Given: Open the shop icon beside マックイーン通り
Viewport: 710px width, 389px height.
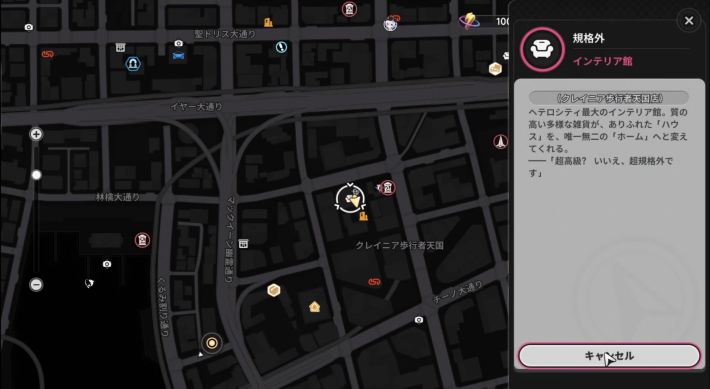Looking at the screenshot, I should pyautogui.click(x=243, y=244).
